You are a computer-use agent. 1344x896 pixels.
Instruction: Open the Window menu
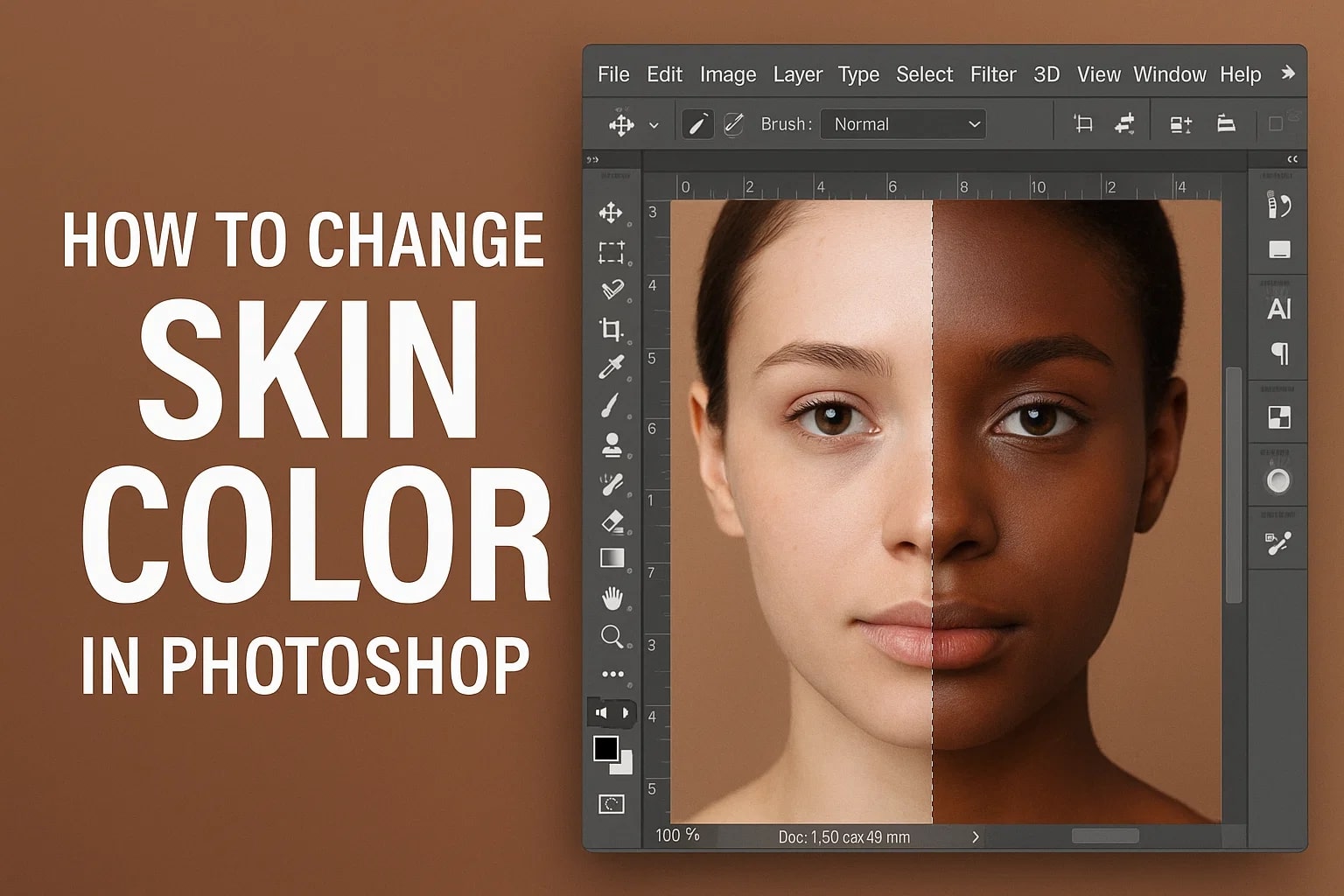click(1170, 74)
